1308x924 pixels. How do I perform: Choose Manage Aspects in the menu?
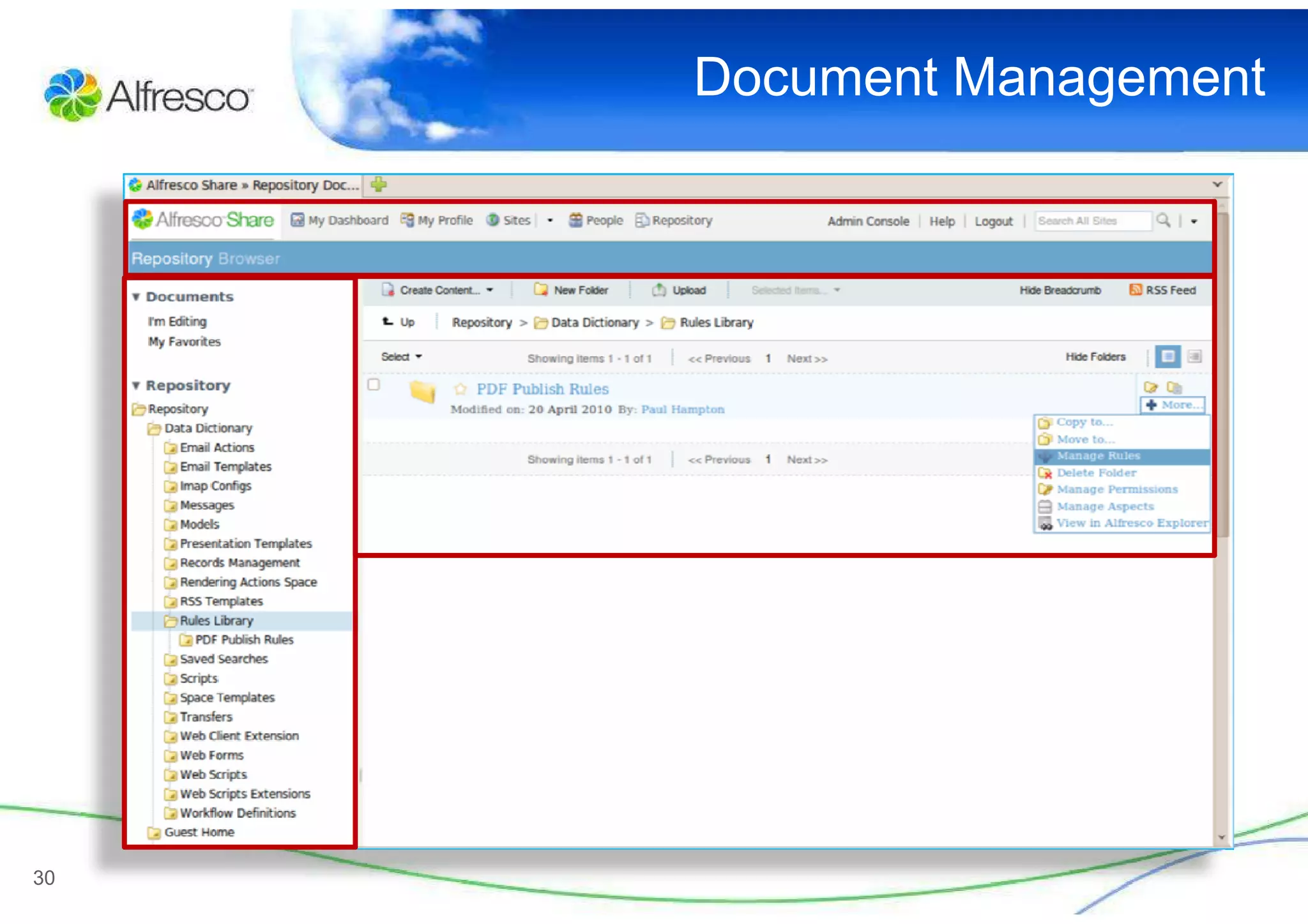pyautogui.click(x=1122, y=507)
